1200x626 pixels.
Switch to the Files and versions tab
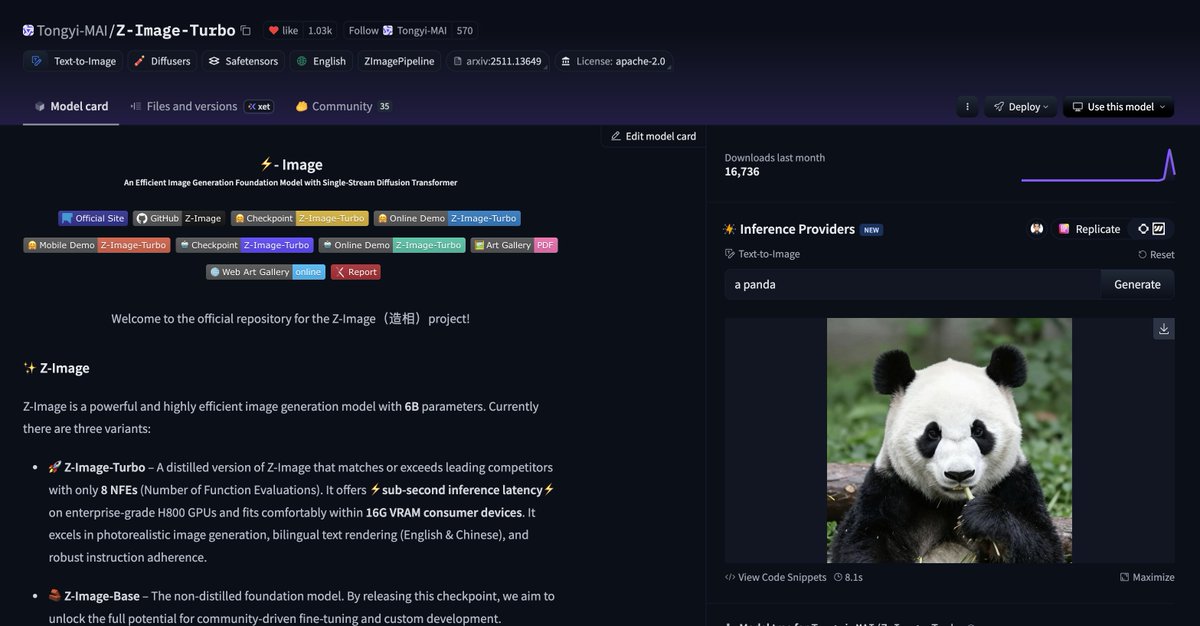pyautogui.click(x=191, y=106)
